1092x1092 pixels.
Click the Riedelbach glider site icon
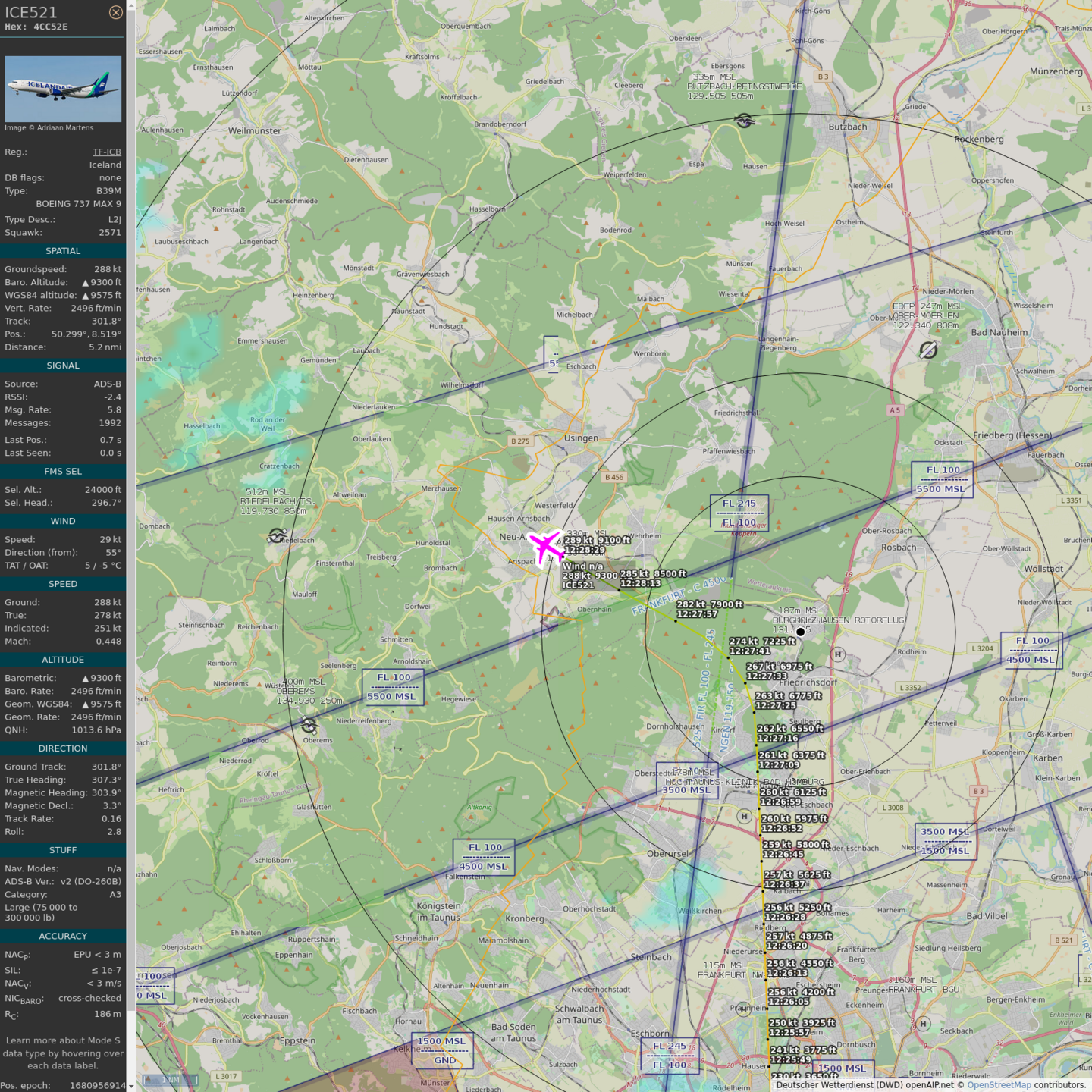click(277, 536)
